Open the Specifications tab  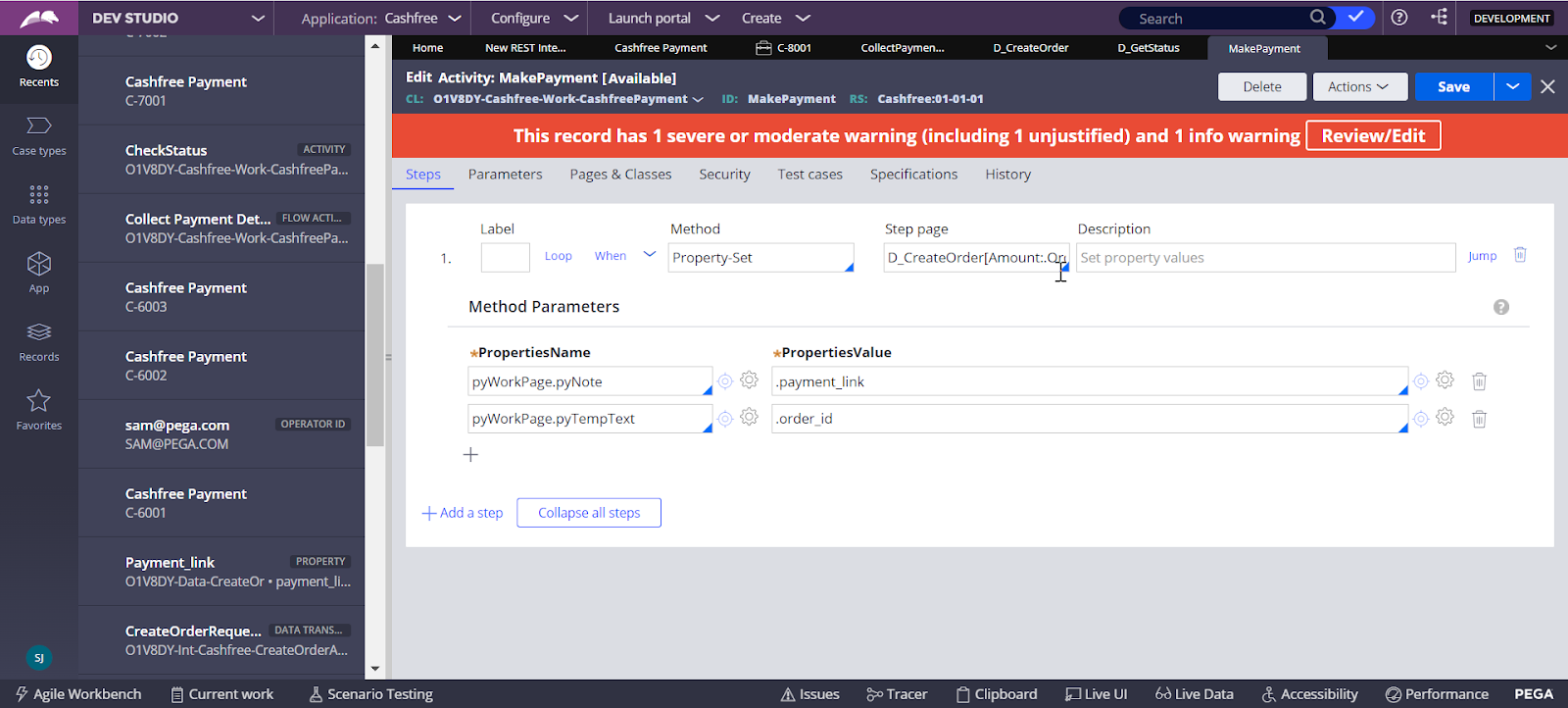coord(913,175)
